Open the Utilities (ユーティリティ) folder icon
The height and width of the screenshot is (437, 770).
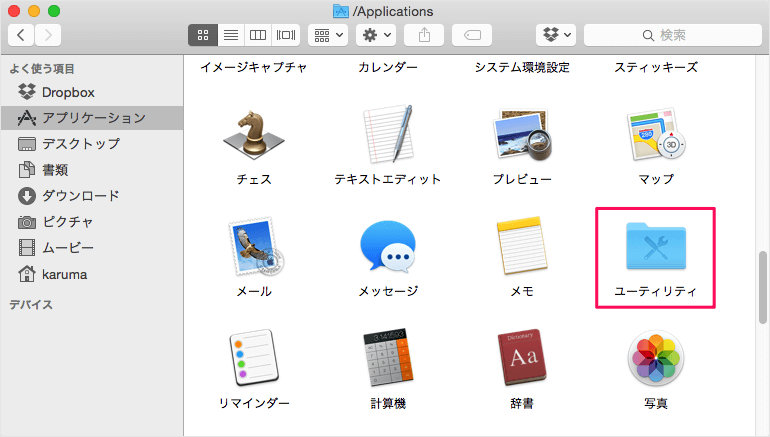(656, 246)
